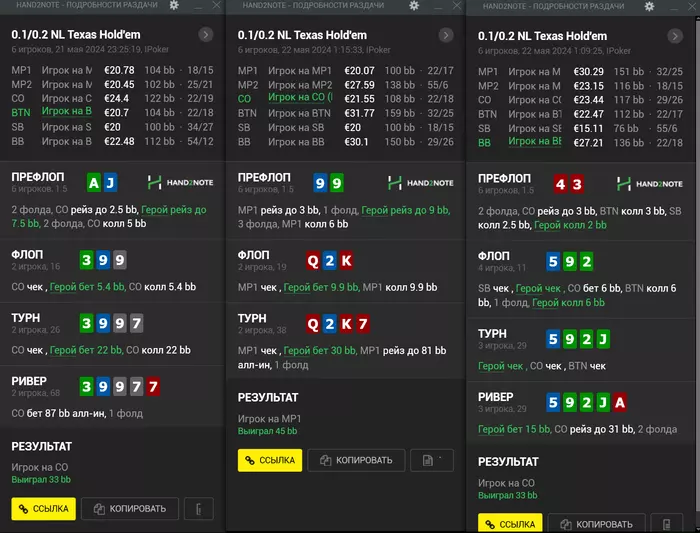Screen dimensions: 700x533
Task: Select the red Ace river card
Action: (620, 403)
